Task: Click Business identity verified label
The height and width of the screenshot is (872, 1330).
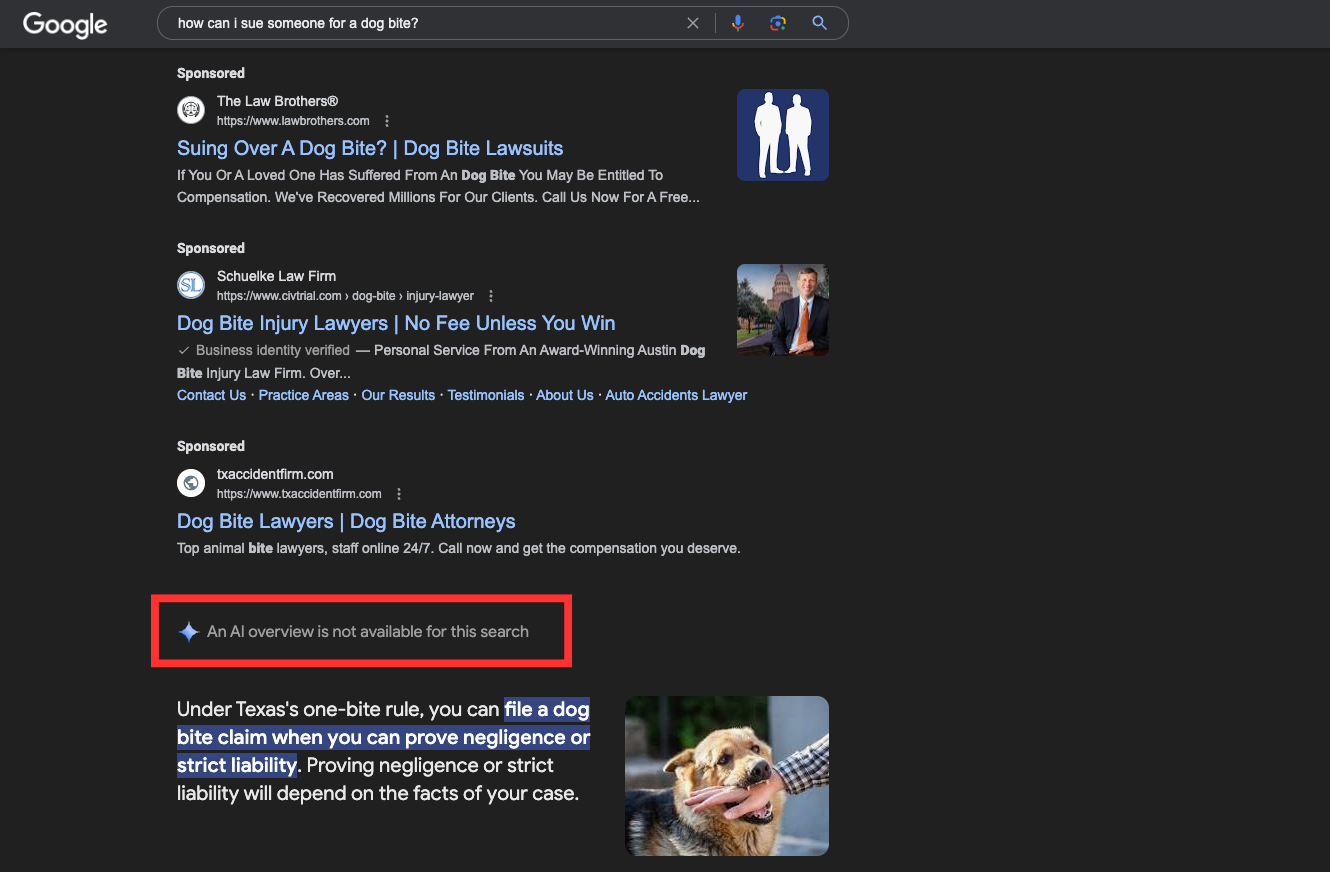Action: pyautogui.click(x=273, y=350)
